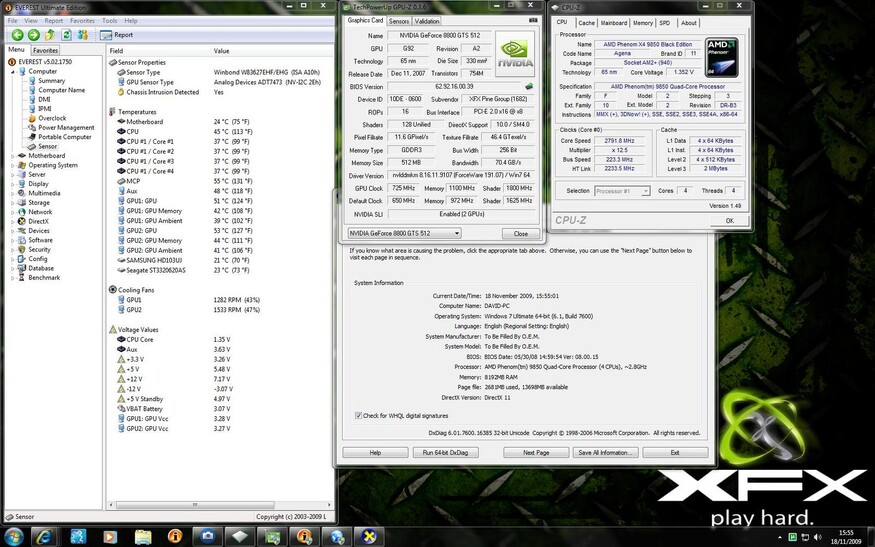Switch to the Favorites tab in EVEREST
The image size is (875, 547).
45,50
